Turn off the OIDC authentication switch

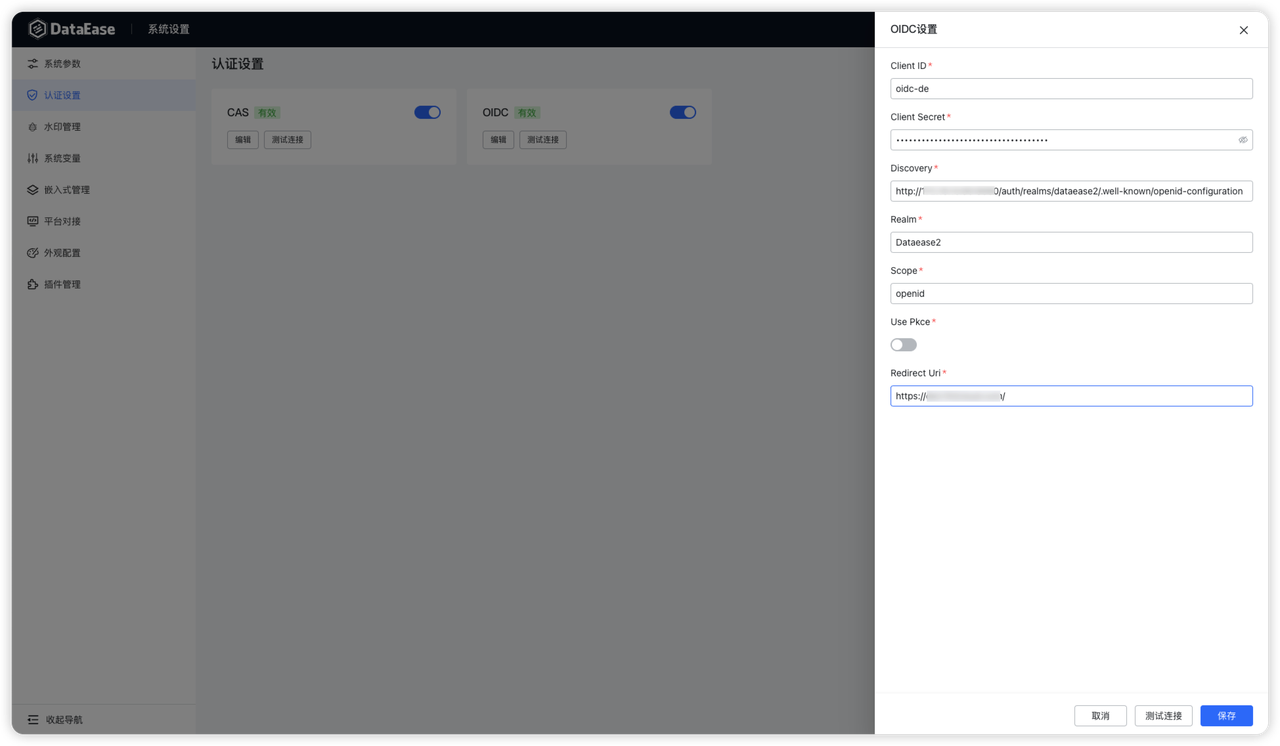coord(683,113)
